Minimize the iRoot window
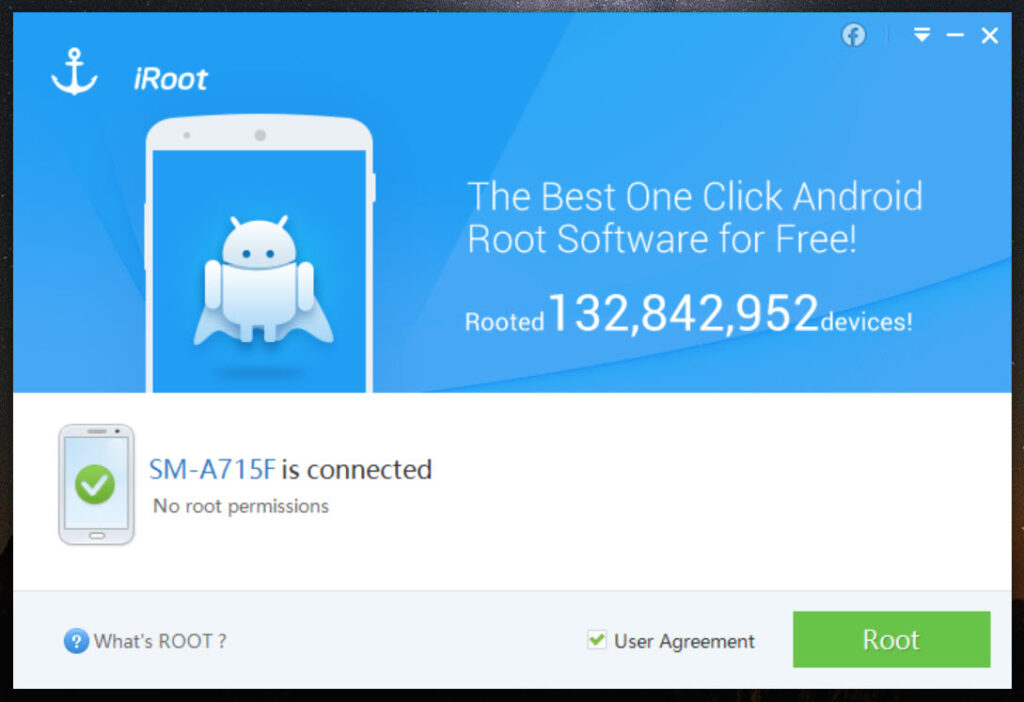Screen dimensions: 1024x702 click(955, 35)
